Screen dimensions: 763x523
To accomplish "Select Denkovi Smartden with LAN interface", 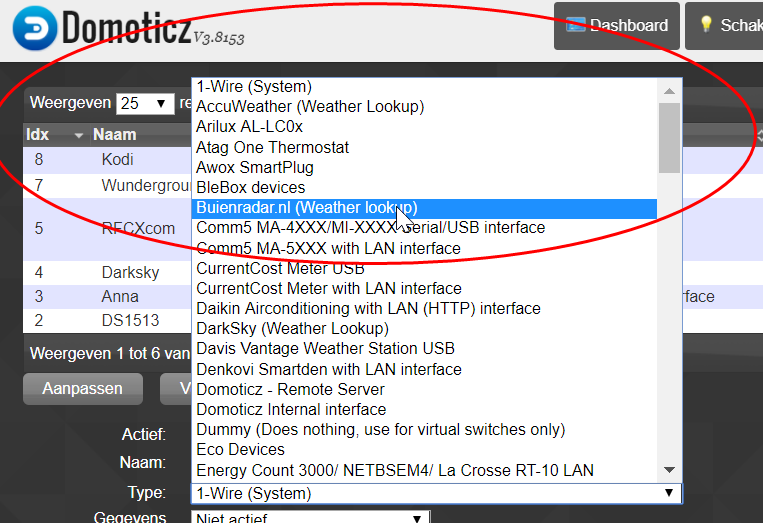I will click(x=424, y=370).
